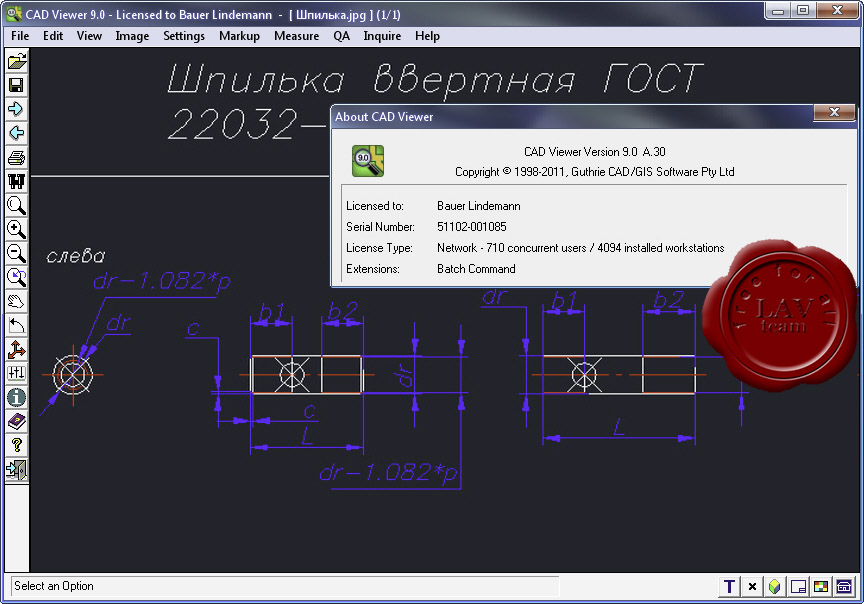Click the 'Bauer Lindemann' licensee name

tap(479, 206)
